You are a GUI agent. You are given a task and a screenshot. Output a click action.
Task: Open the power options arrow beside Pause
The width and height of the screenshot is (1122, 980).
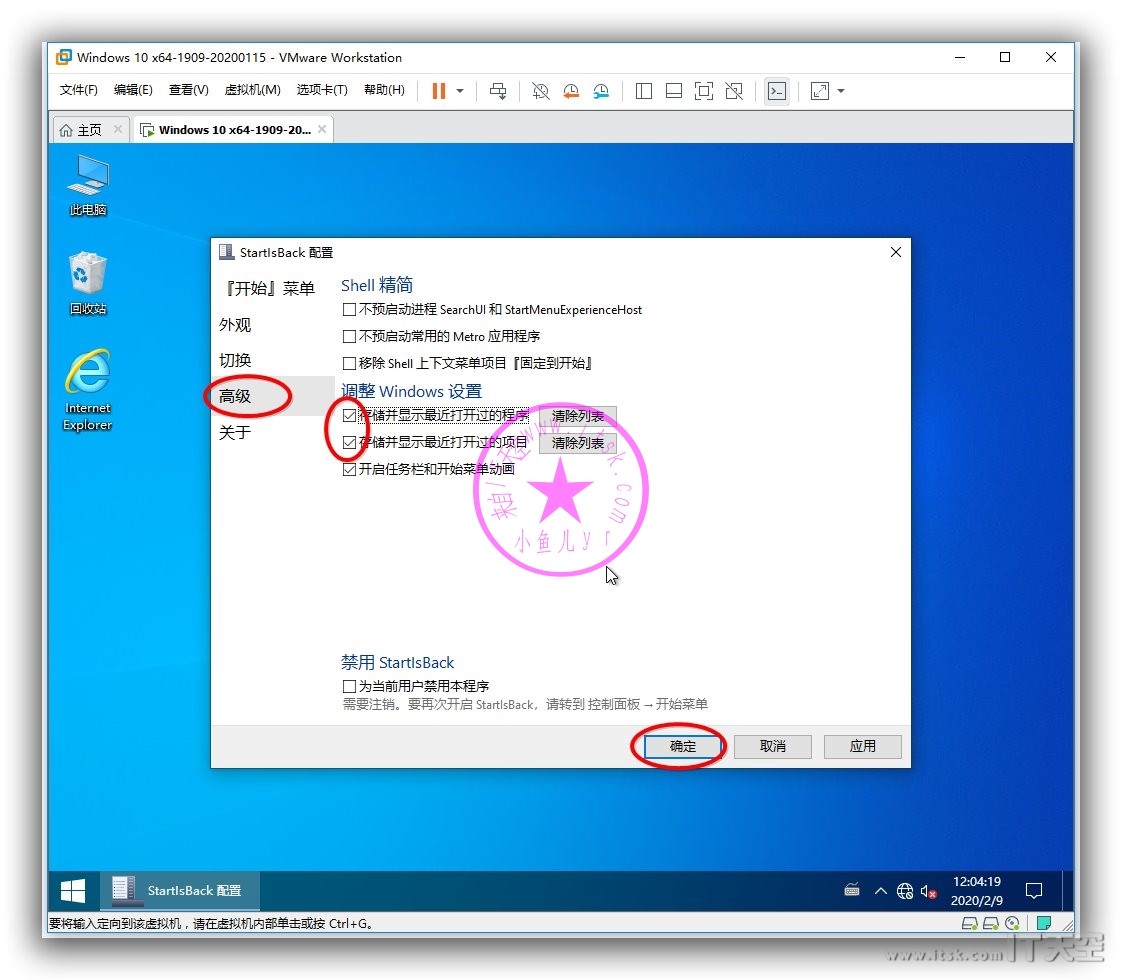click(x=460, y=91)
